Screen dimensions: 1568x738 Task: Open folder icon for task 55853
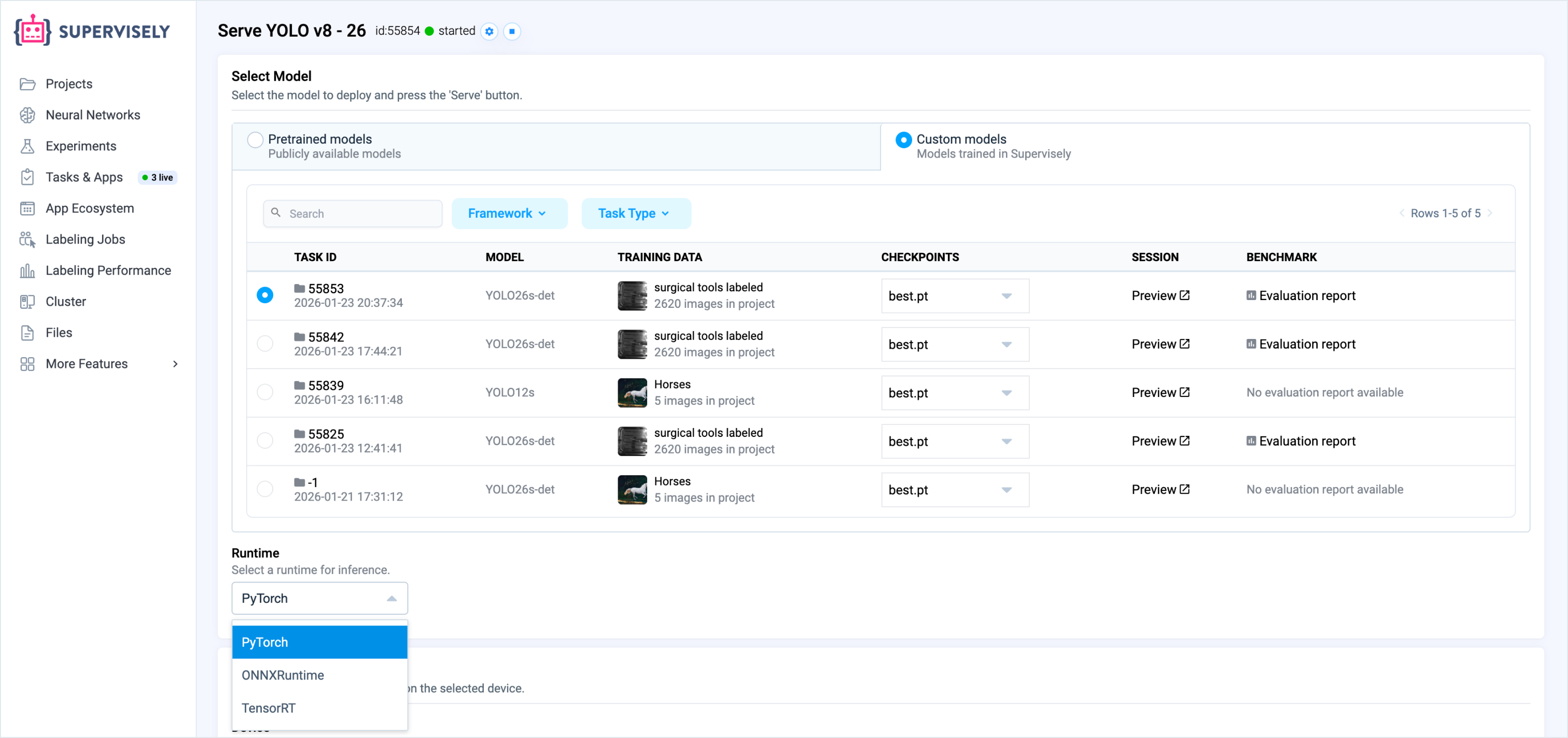coord(300,288)
